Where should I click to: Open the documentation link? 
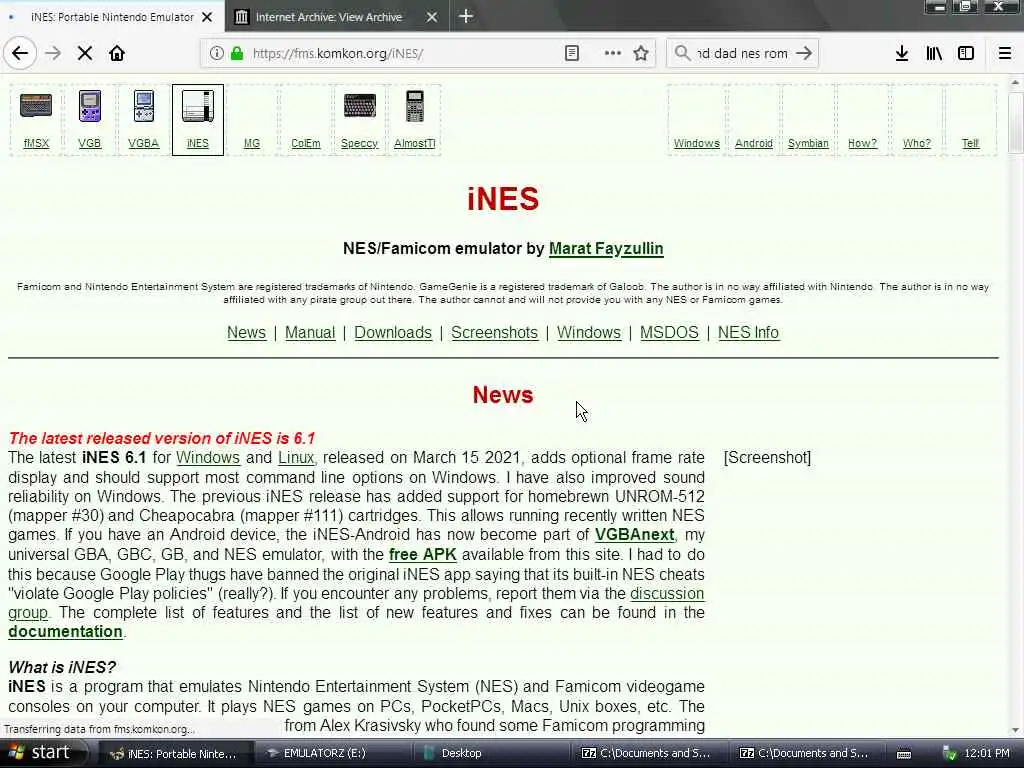coord(65,632)
